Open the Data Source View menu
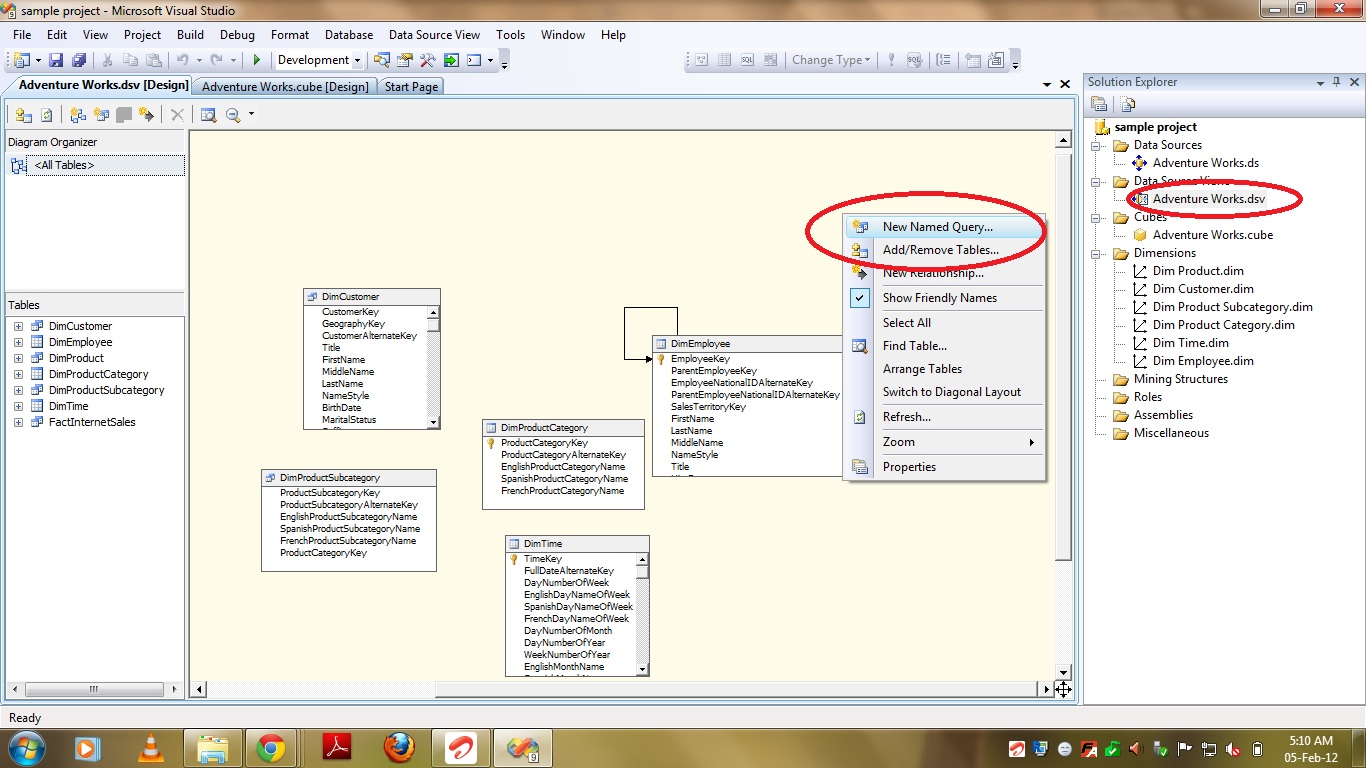This screenshot has height=768, width=1366. [434, 35]
